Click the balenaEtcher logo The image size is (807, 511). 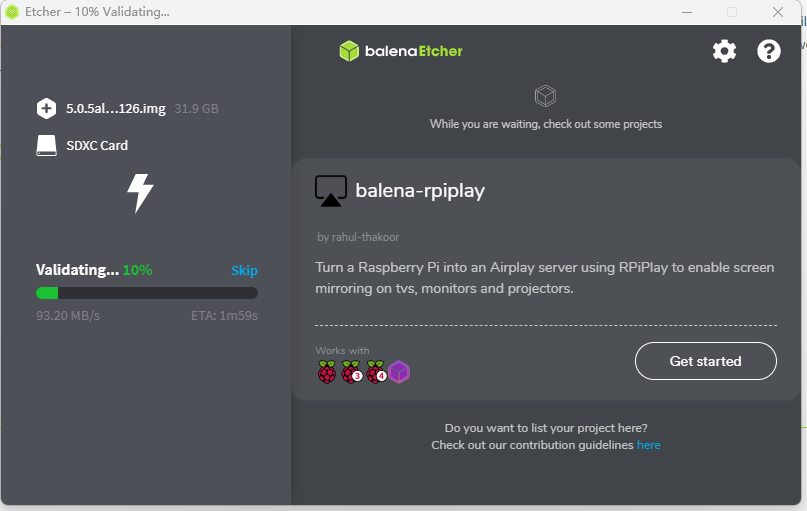(x=401, y=51)
